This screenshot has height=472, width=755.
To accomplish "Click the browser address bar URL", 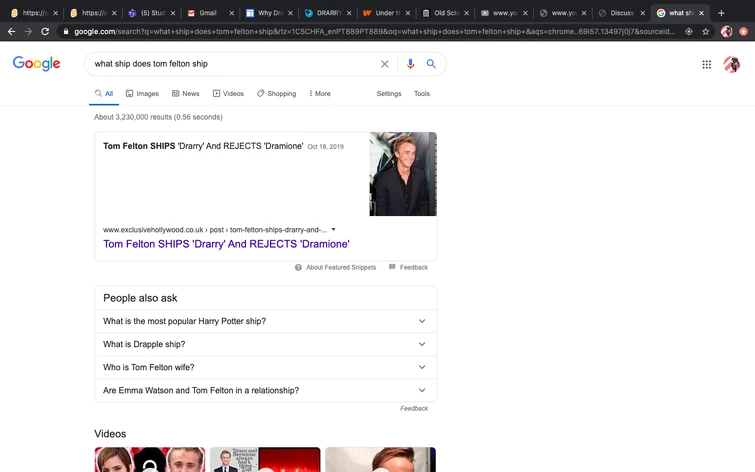I will 374,32.
